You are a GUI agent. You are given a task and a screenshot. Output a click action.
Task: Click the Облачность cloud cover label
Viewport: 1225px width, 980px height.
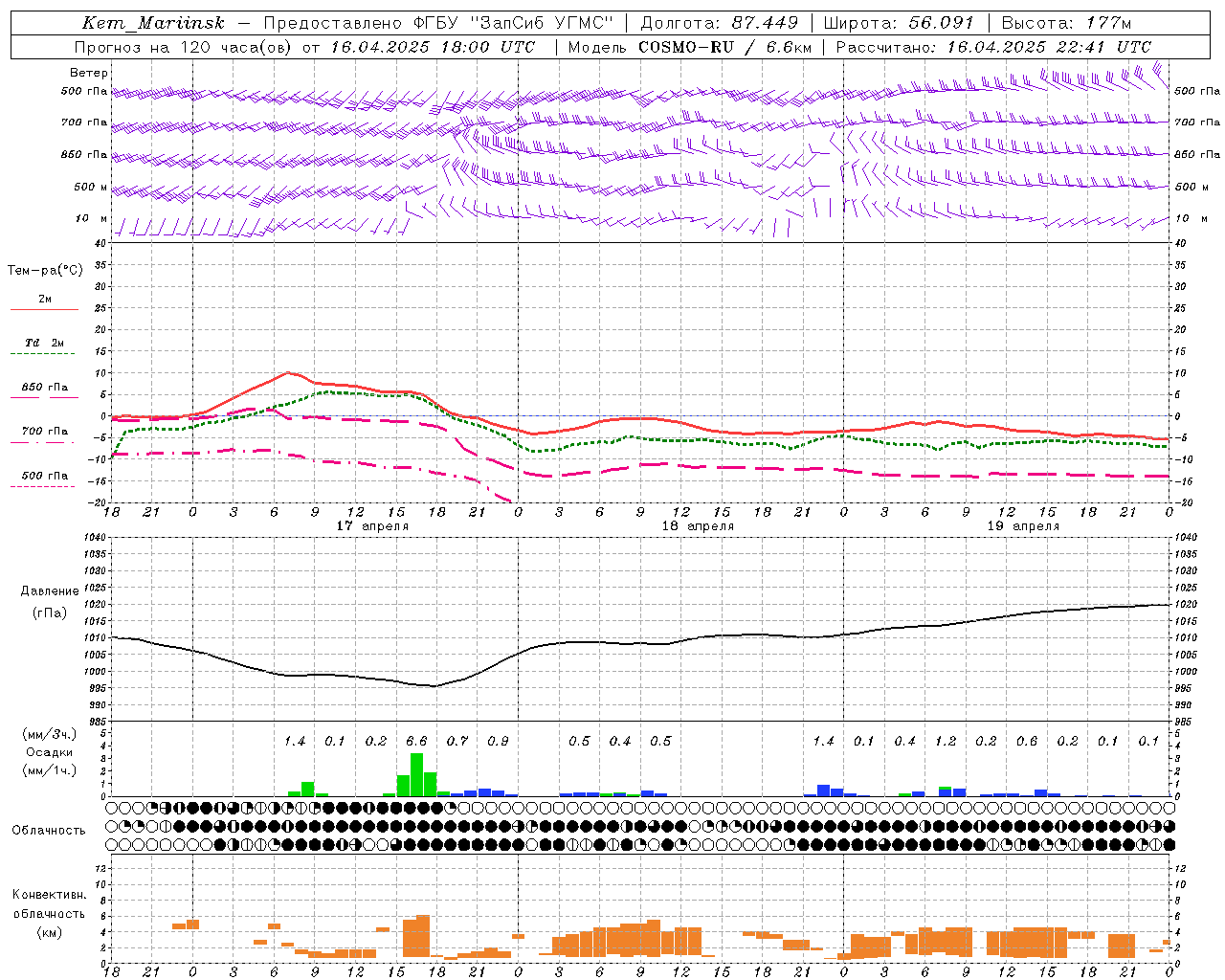pos(48,831)
